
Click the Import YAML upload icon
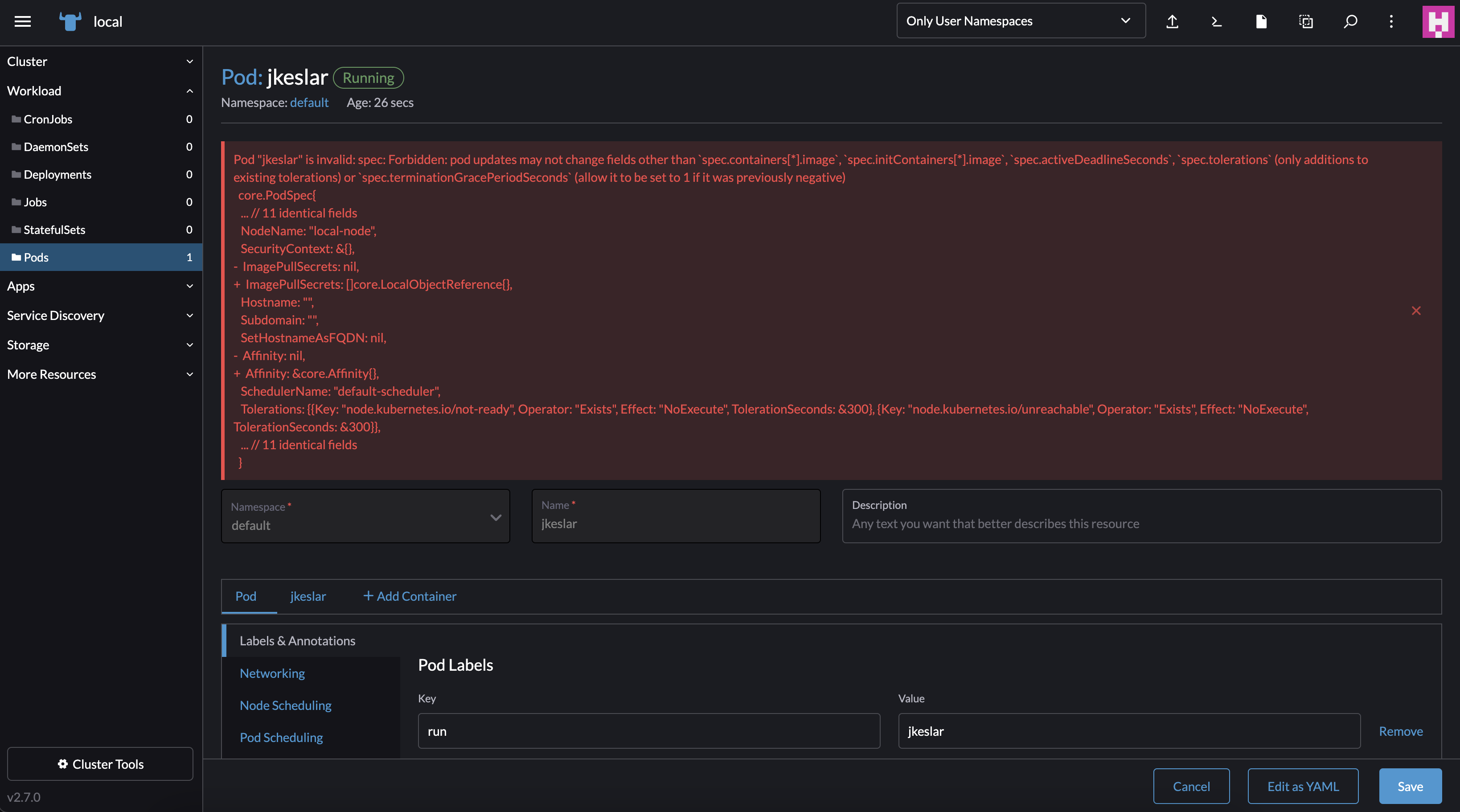tap(1172, 21)
